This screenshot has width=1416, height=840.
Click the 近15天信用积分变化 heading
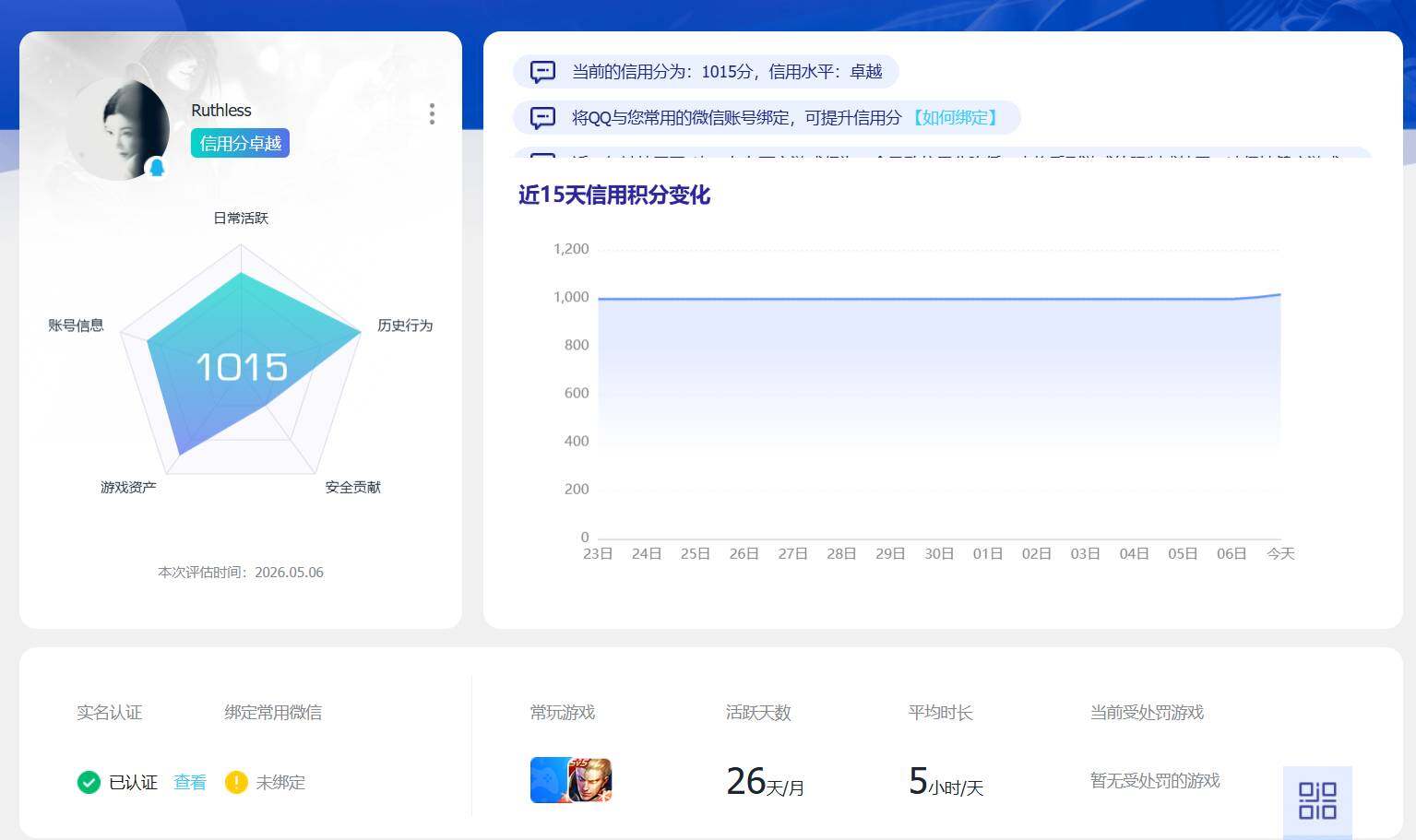[x=614, y=195]
